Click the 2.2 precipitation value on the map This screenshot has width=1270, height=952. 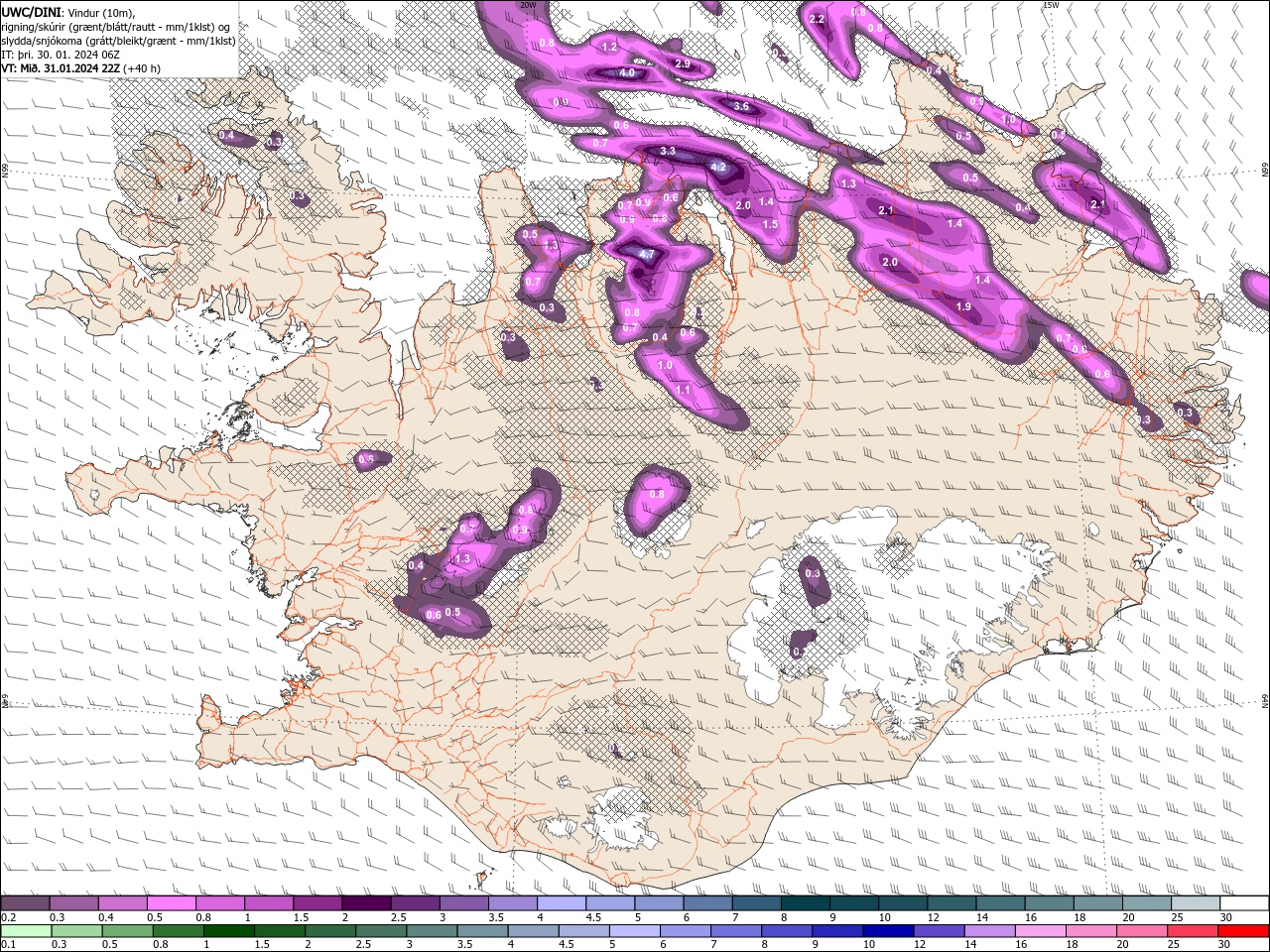(818, 20)
